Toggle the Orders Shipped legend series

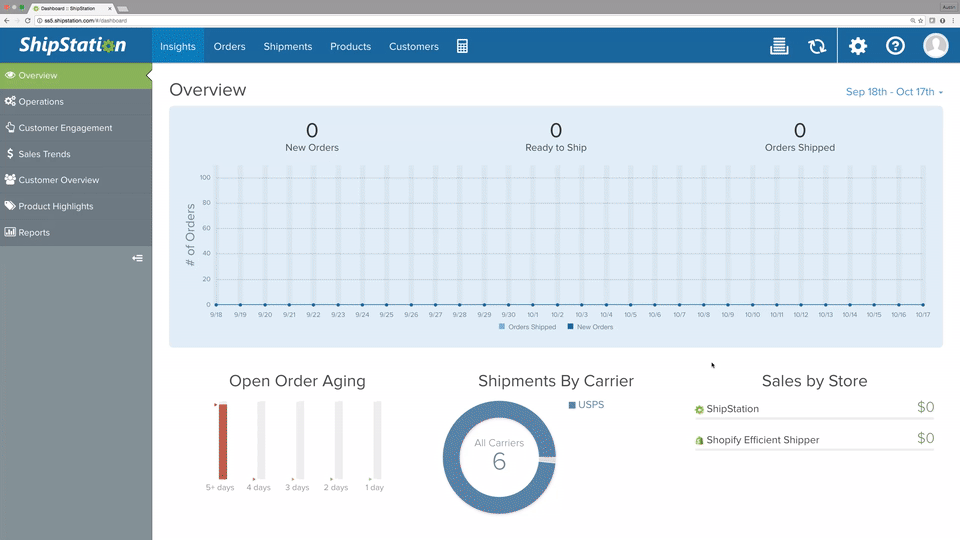click(530, 327)
